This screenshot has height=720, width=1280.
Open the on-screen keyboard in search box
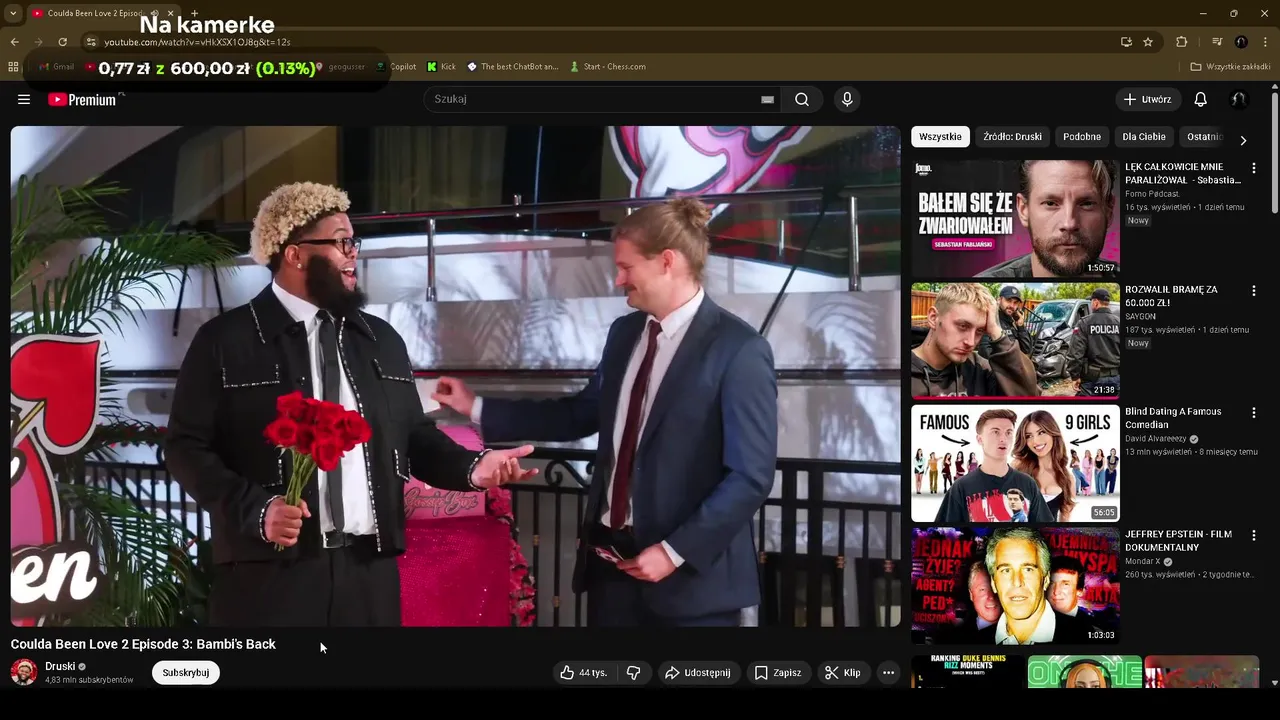coord(767,99)
